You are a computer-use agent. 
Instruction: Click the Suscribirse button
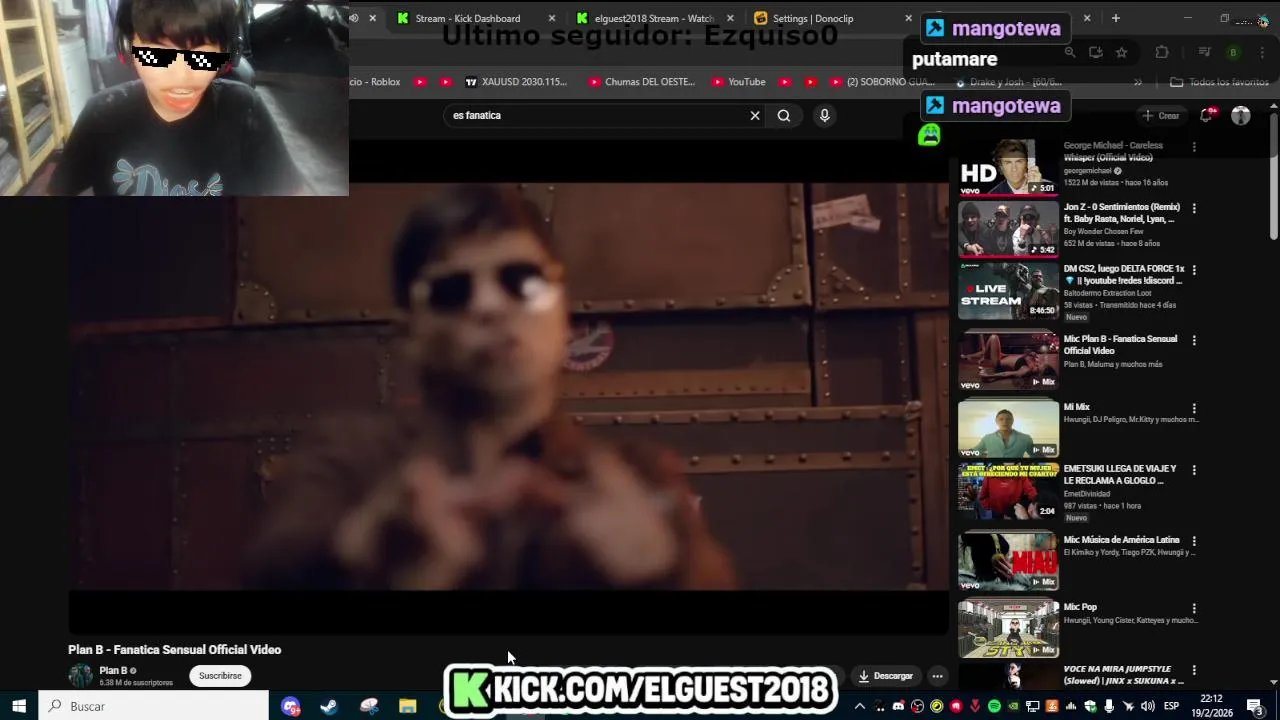(x=220, y=676)
